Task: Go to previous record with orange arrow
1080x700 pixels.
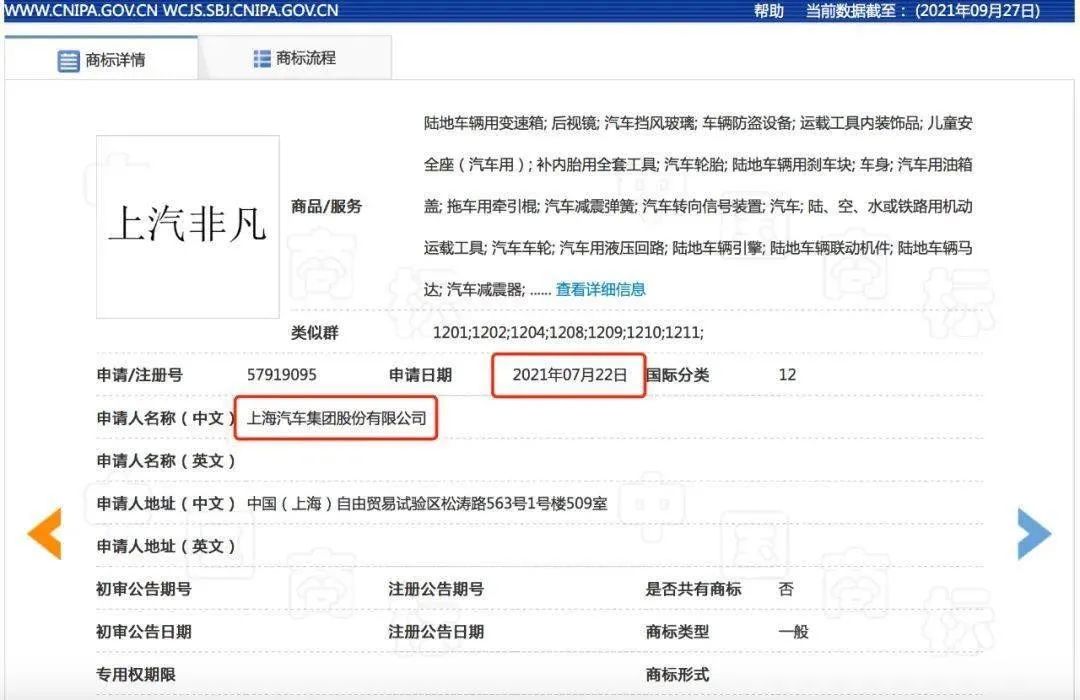Action: tap(45, 533)
